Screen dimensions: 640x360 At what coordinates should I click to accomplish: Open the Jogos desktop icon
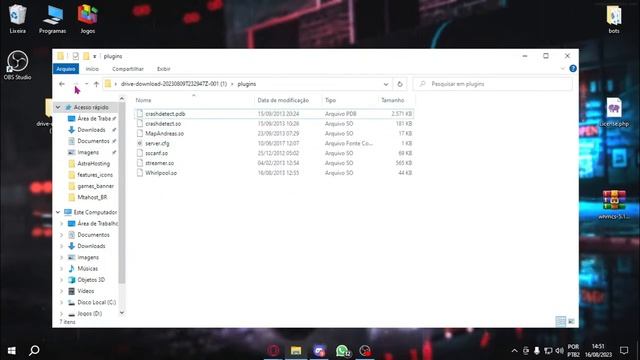(87, 19)
